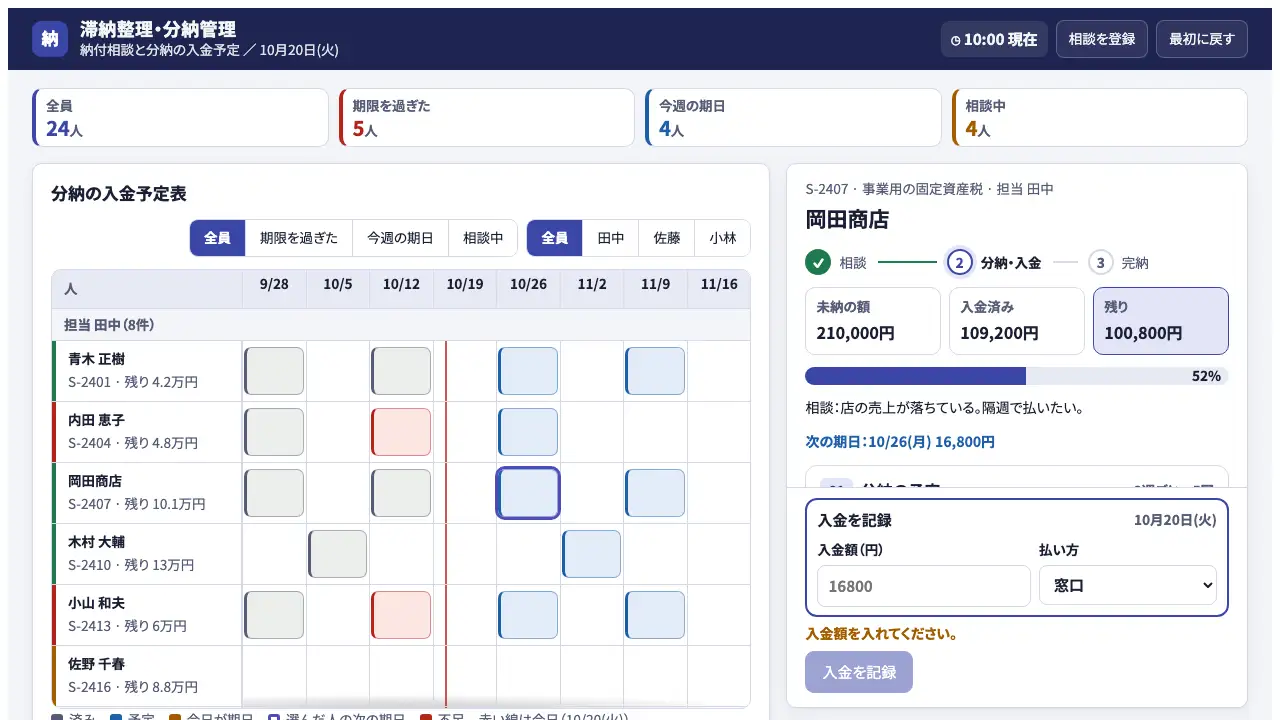
Task: Register a consultation with 相談を登録
Action: (1102, 39)
